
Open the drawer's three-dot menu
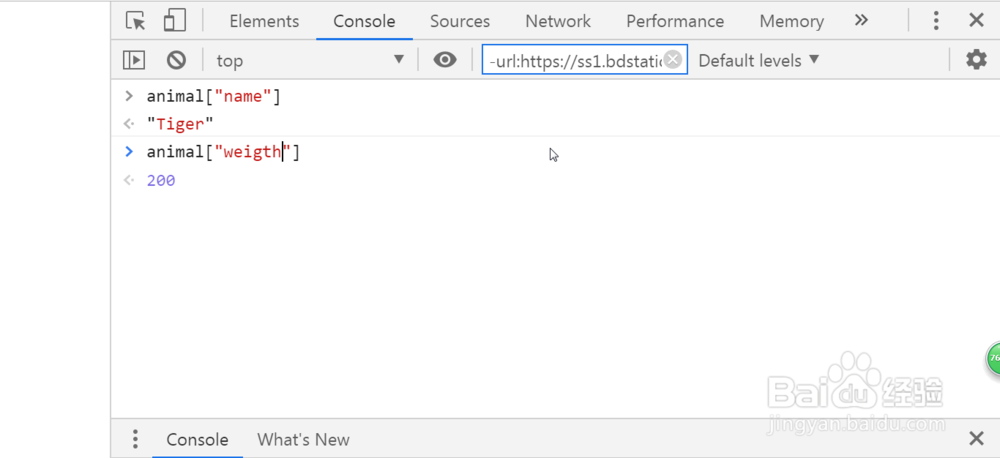point(135,439)
